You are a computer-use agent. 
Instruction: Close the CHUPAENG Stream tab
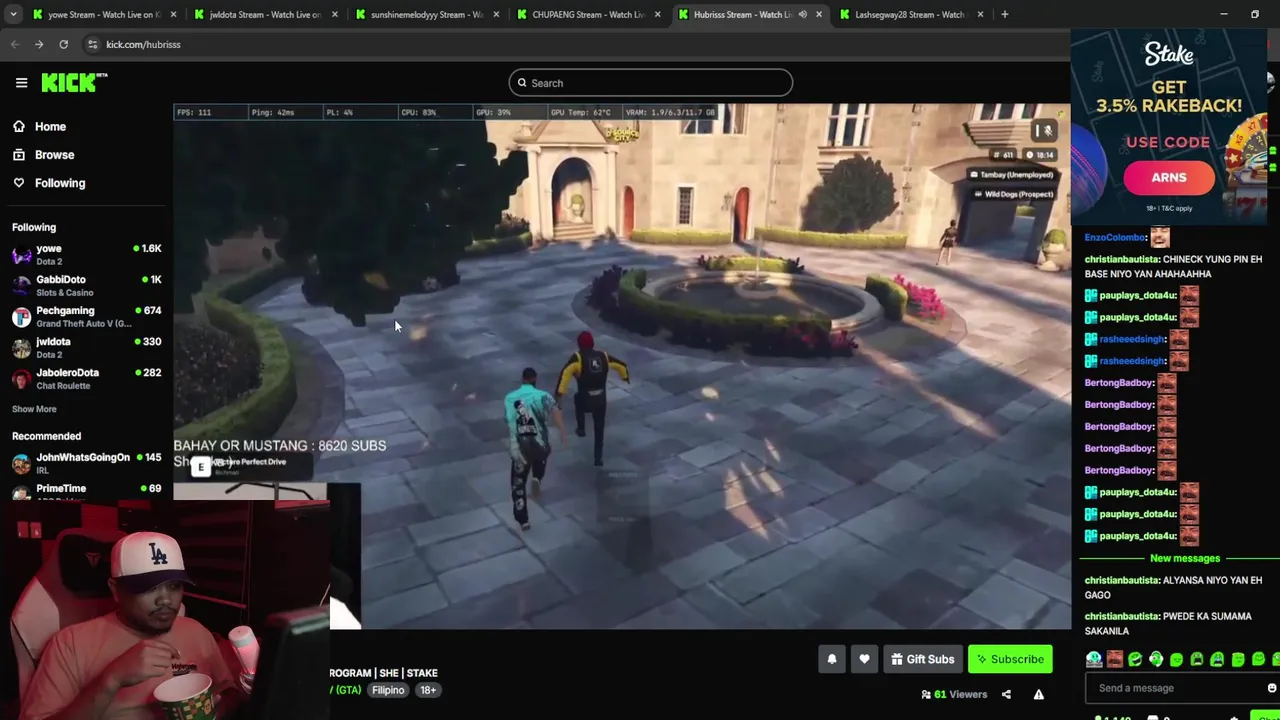click(x=658, y=14)
